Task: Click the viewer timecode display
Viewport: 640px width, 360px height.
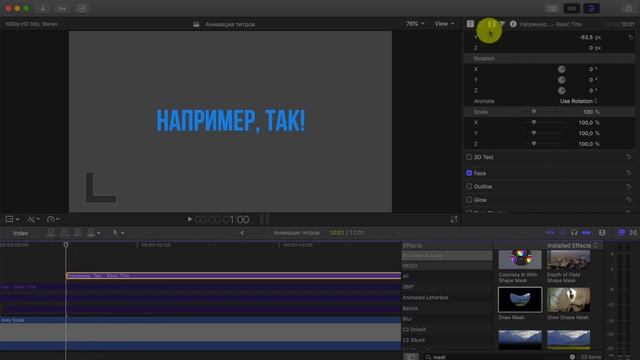Action: pyautogui.click(x=222, y=220)
